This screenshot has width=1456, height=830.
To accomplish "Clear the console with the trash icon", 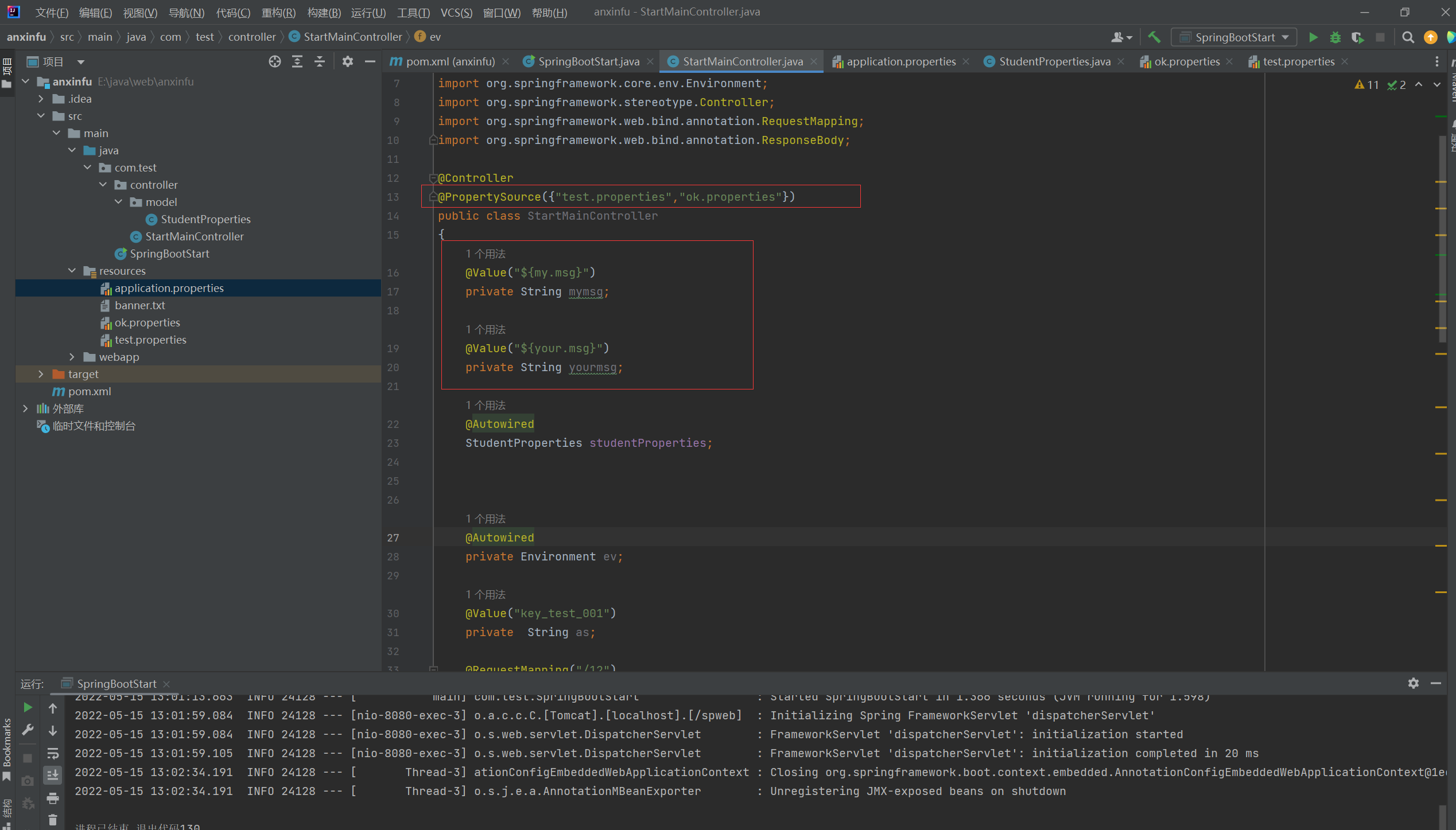I will [53, 820].
